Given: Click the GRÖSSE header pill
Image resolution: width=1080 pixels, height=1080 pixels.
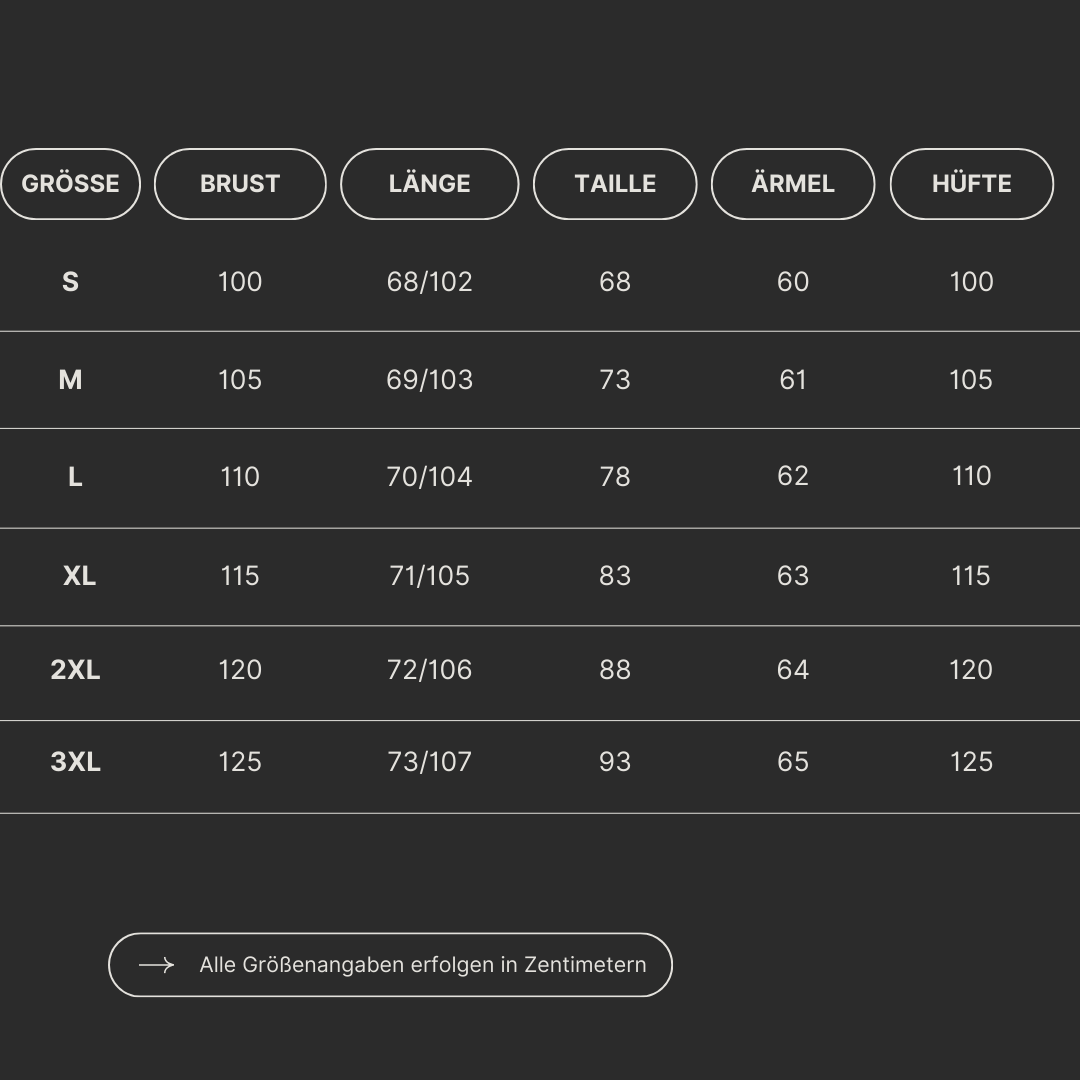Looking at the screenshot, I should [70, 184].
